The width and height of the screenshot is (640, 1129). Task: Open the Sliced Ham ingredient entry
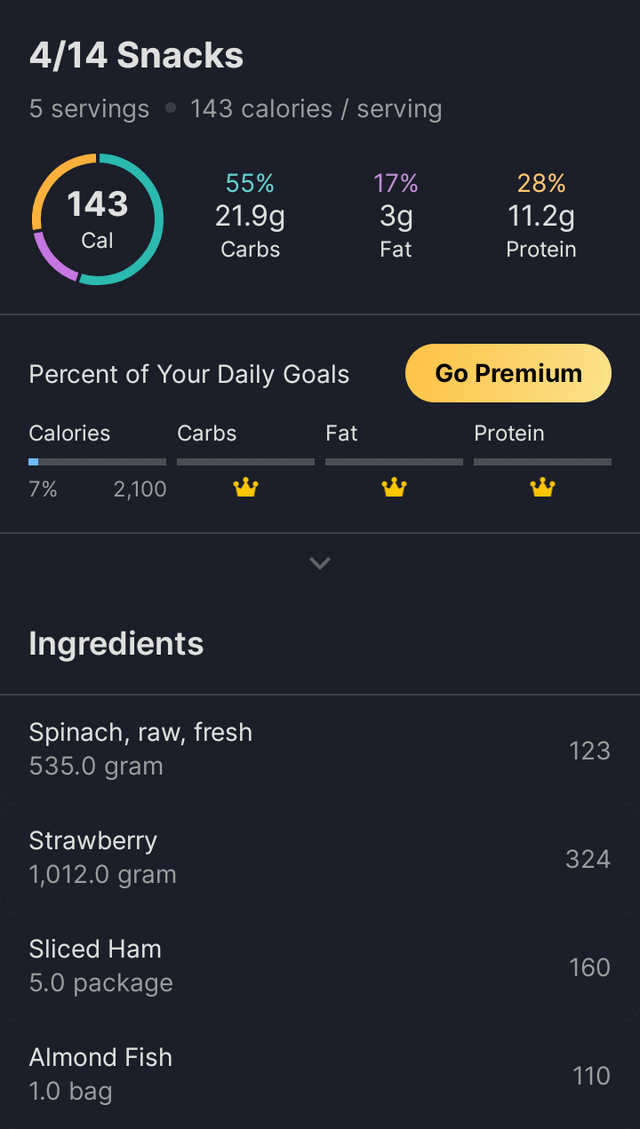(320, 966)
